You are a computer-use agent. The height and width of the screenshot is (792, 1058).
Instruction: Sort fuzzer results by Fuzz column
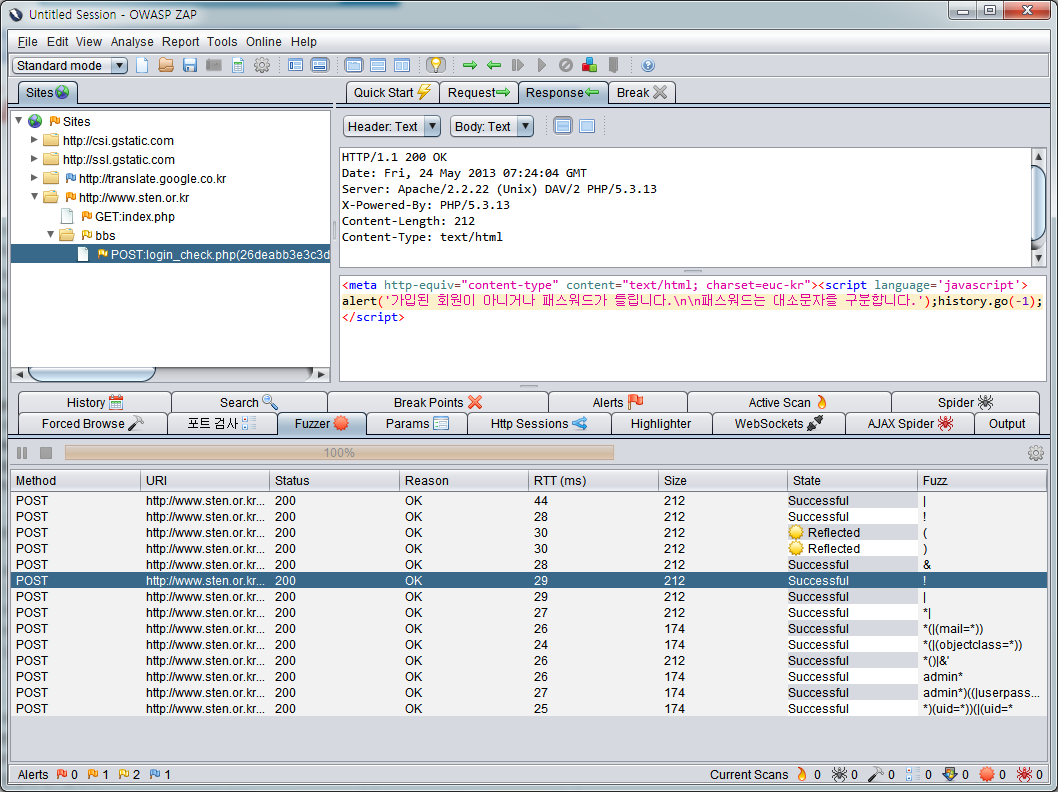point(982,480)
